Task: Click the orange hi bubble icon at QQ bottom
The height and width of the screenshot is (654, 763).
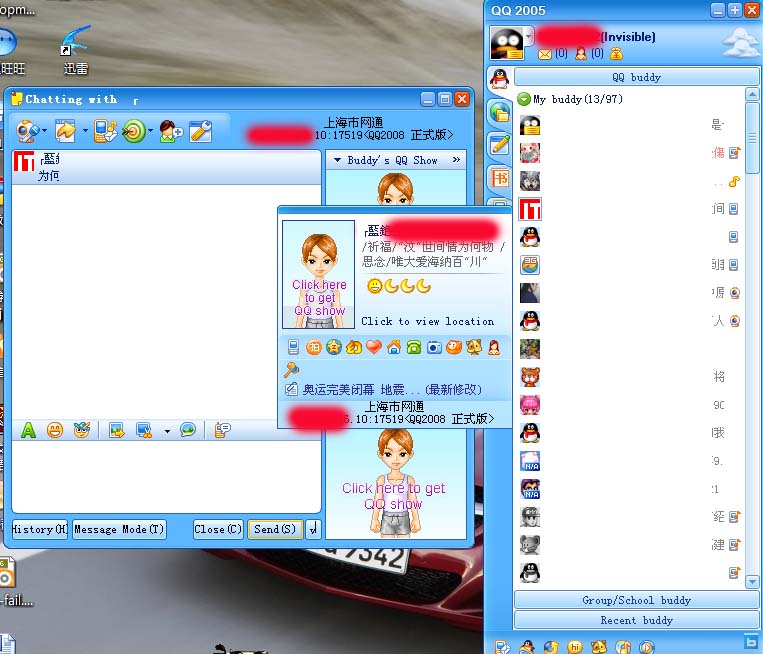Action: coord(575,647)
